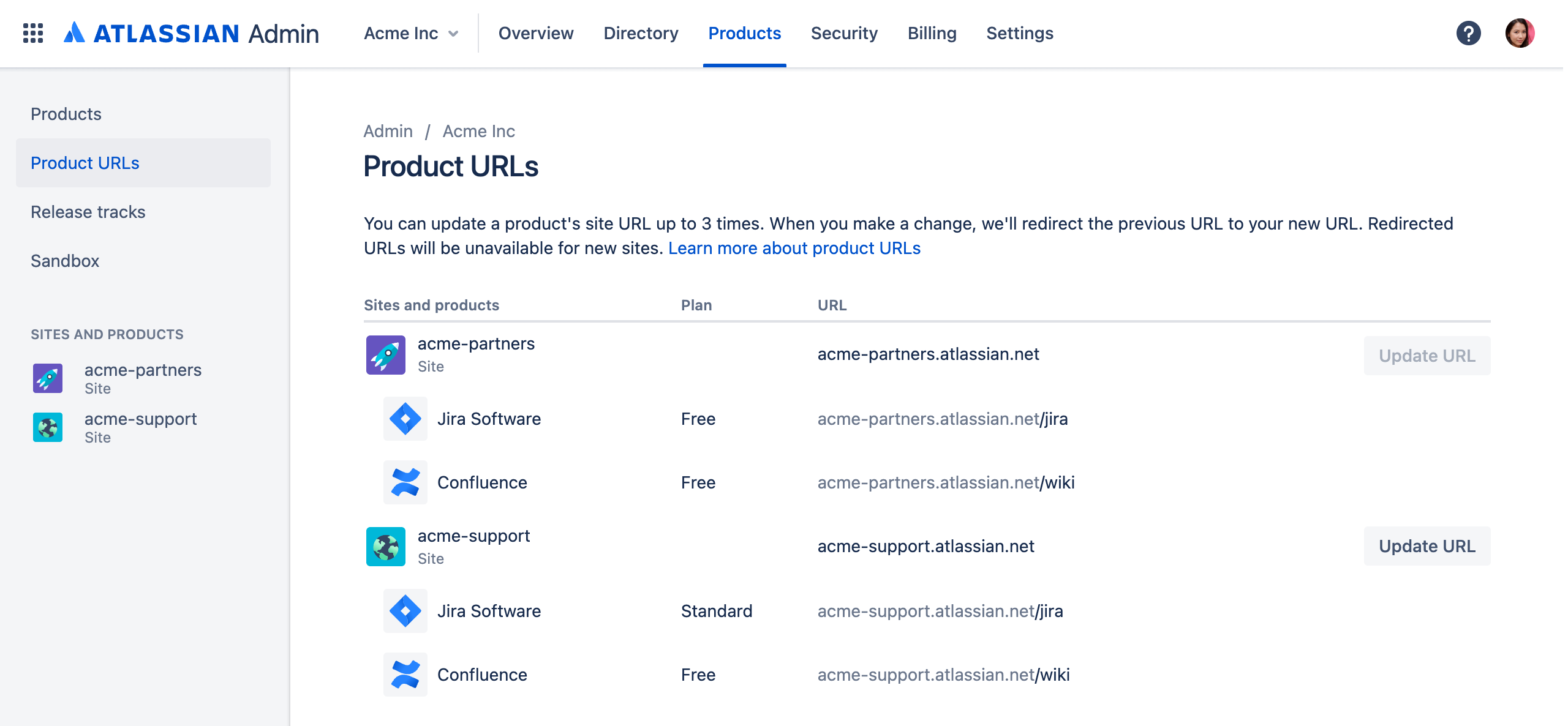Click the Admin breadcrumb link

388,131
